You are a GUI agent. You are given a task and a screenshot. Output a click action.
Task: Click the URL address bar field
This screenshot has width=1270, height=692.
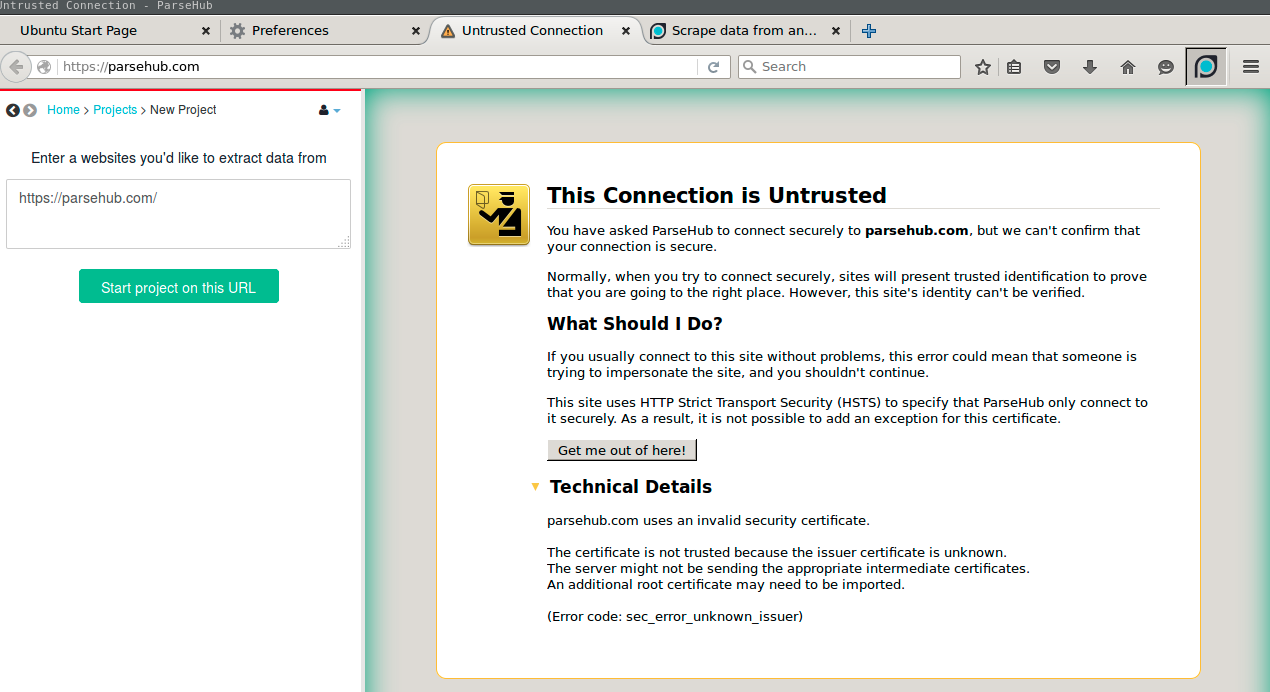(x=378, y=67)
